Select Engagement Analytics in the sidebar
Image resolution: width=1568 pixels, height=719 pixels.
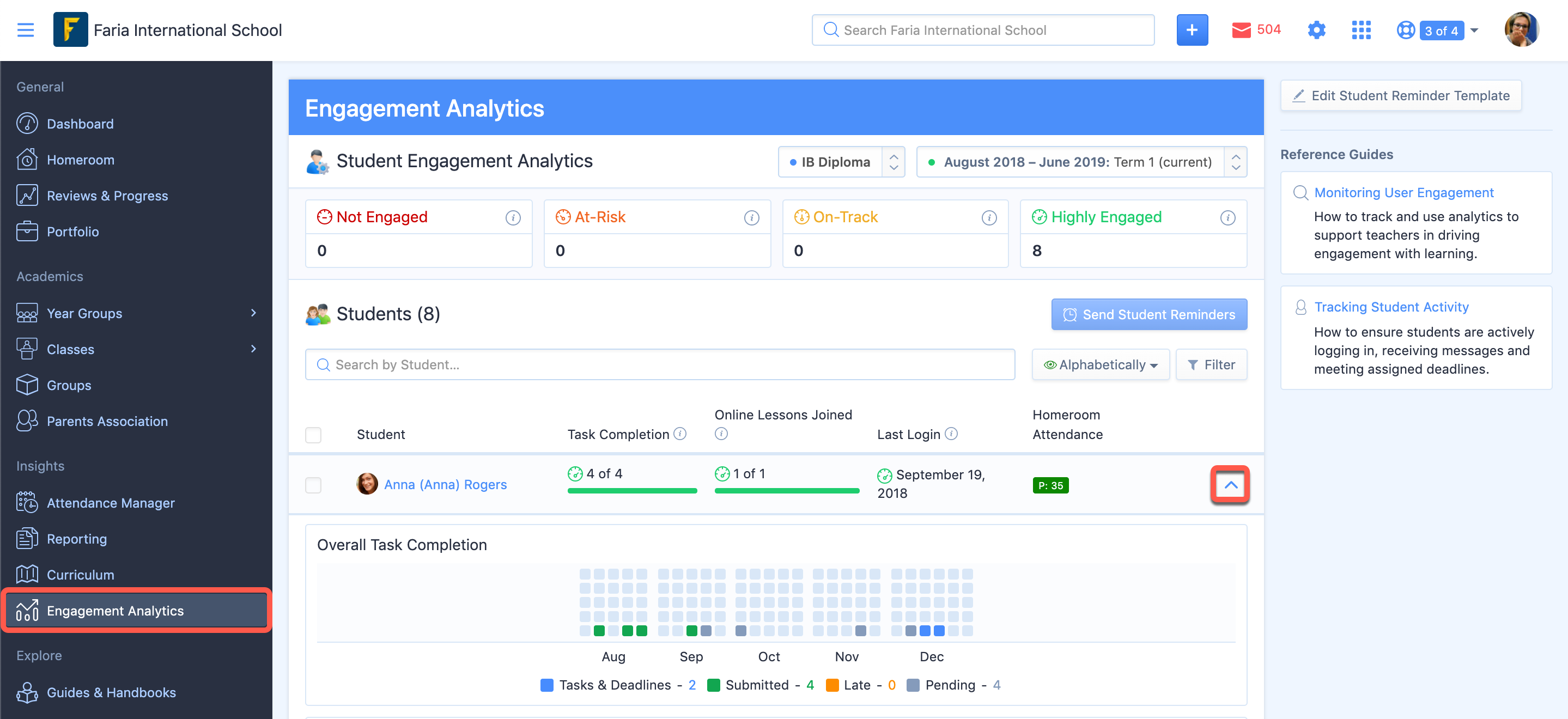point(136,610)
